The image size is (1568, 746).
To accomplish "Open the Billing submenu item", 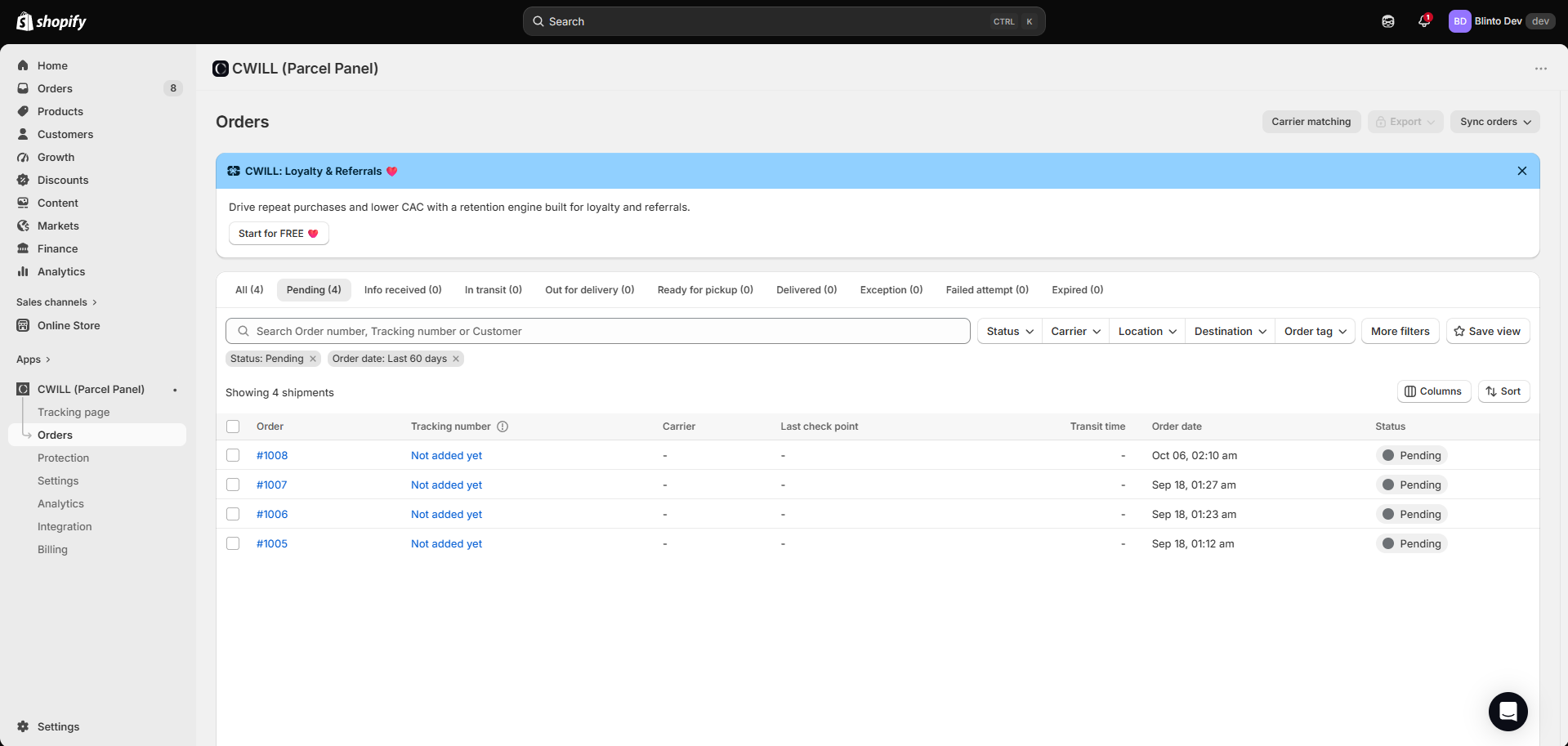I will click(52, 549).
